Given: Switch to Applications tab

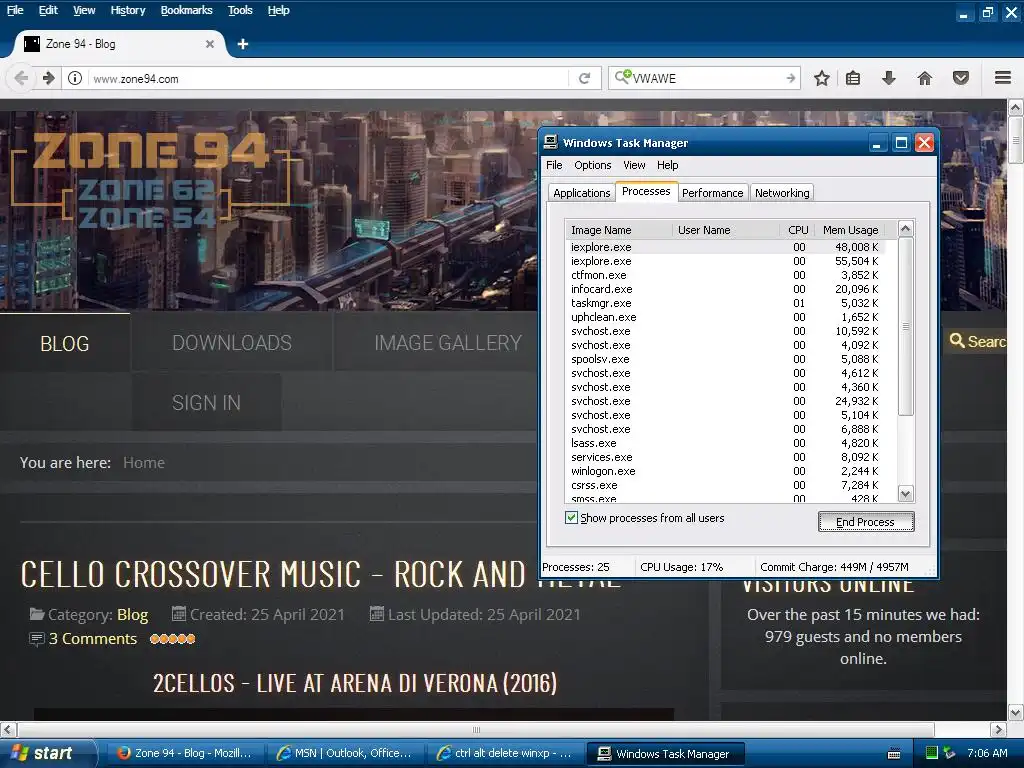Looking at the screenshot, I should (x=581, y=193).
